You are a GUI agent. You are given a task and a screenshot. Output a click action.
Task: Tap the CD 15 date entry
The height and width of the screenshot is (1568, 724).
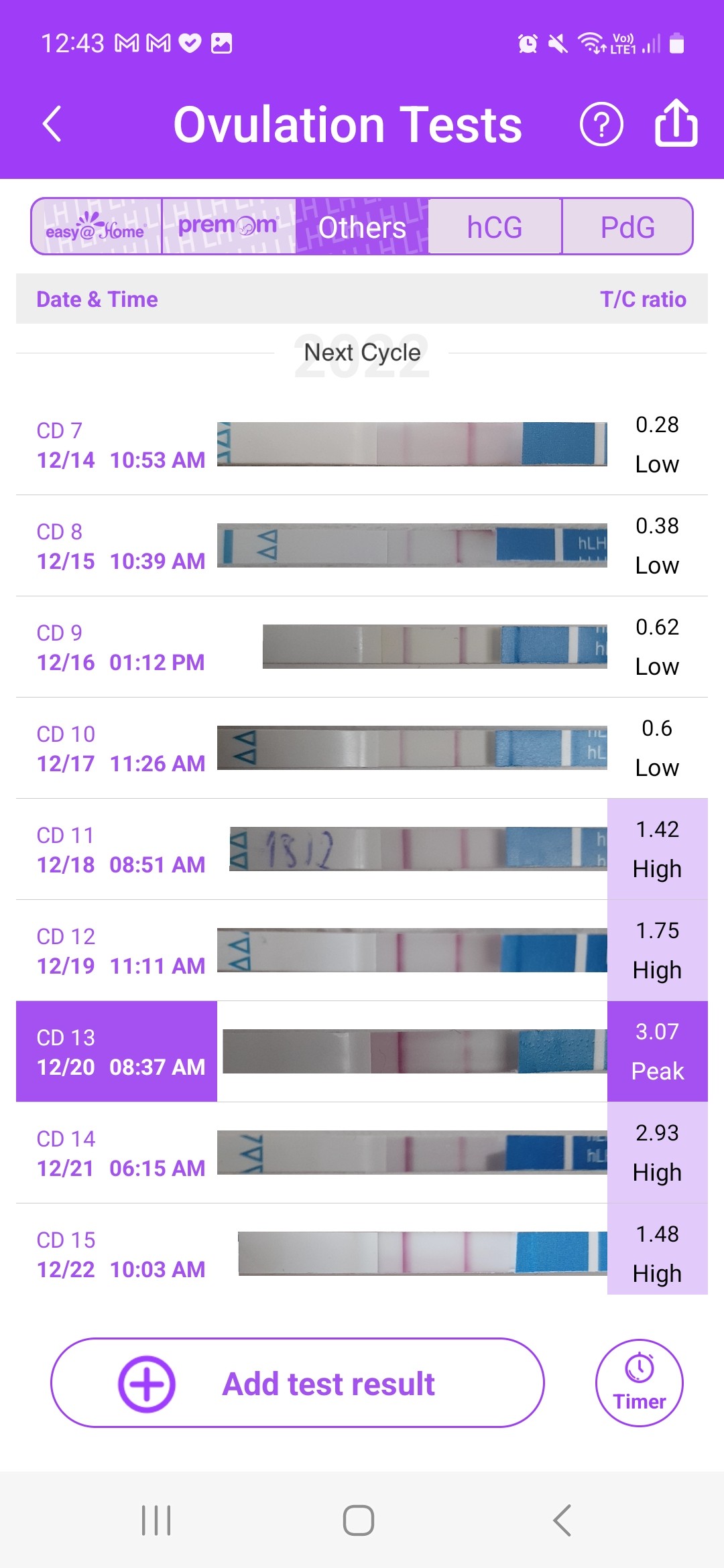tap(121, 1254)
